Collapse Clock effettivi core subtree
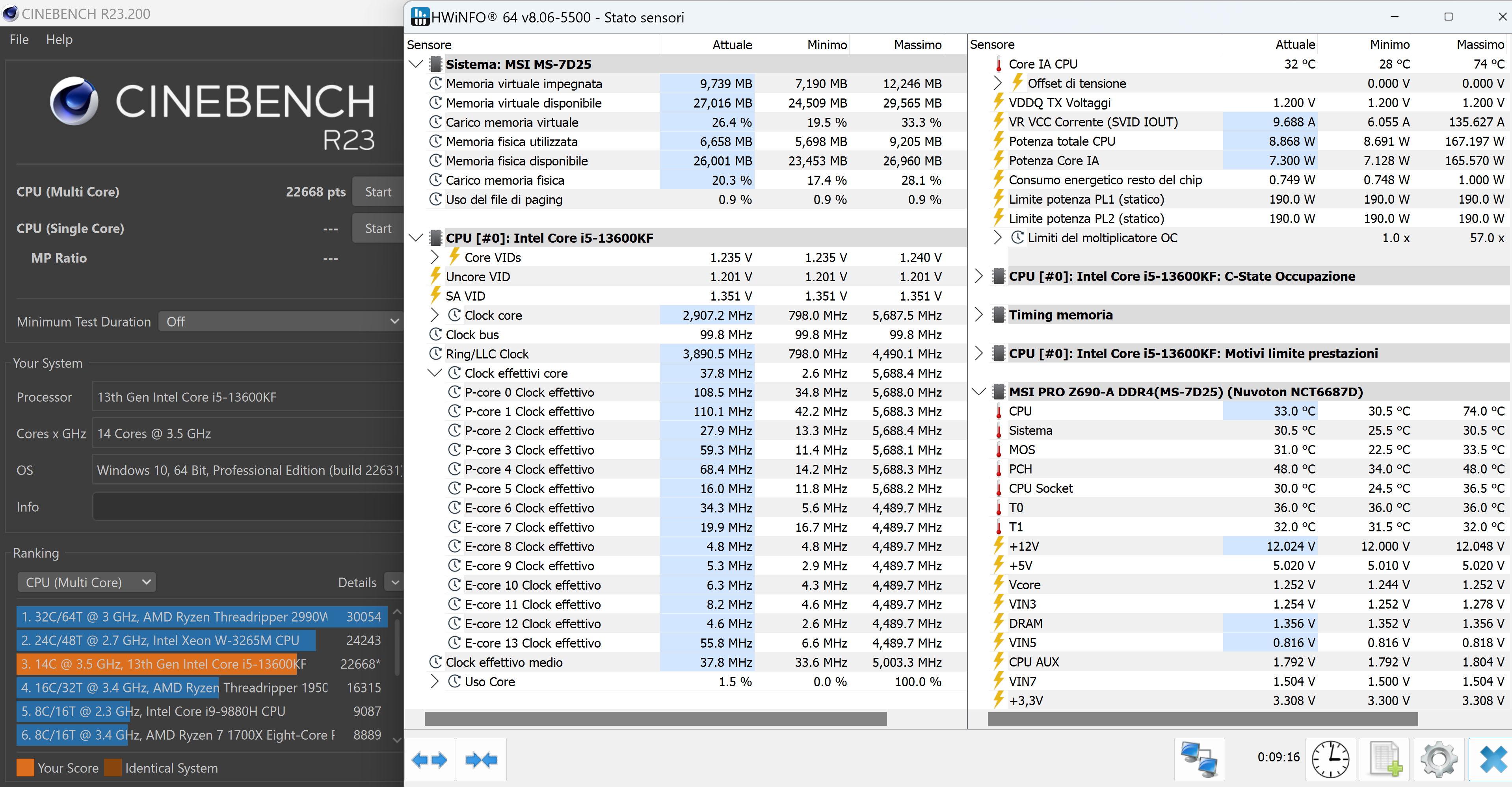This screenshot has height=787, width=1512. pyautogui.click(x=434, y=373)
